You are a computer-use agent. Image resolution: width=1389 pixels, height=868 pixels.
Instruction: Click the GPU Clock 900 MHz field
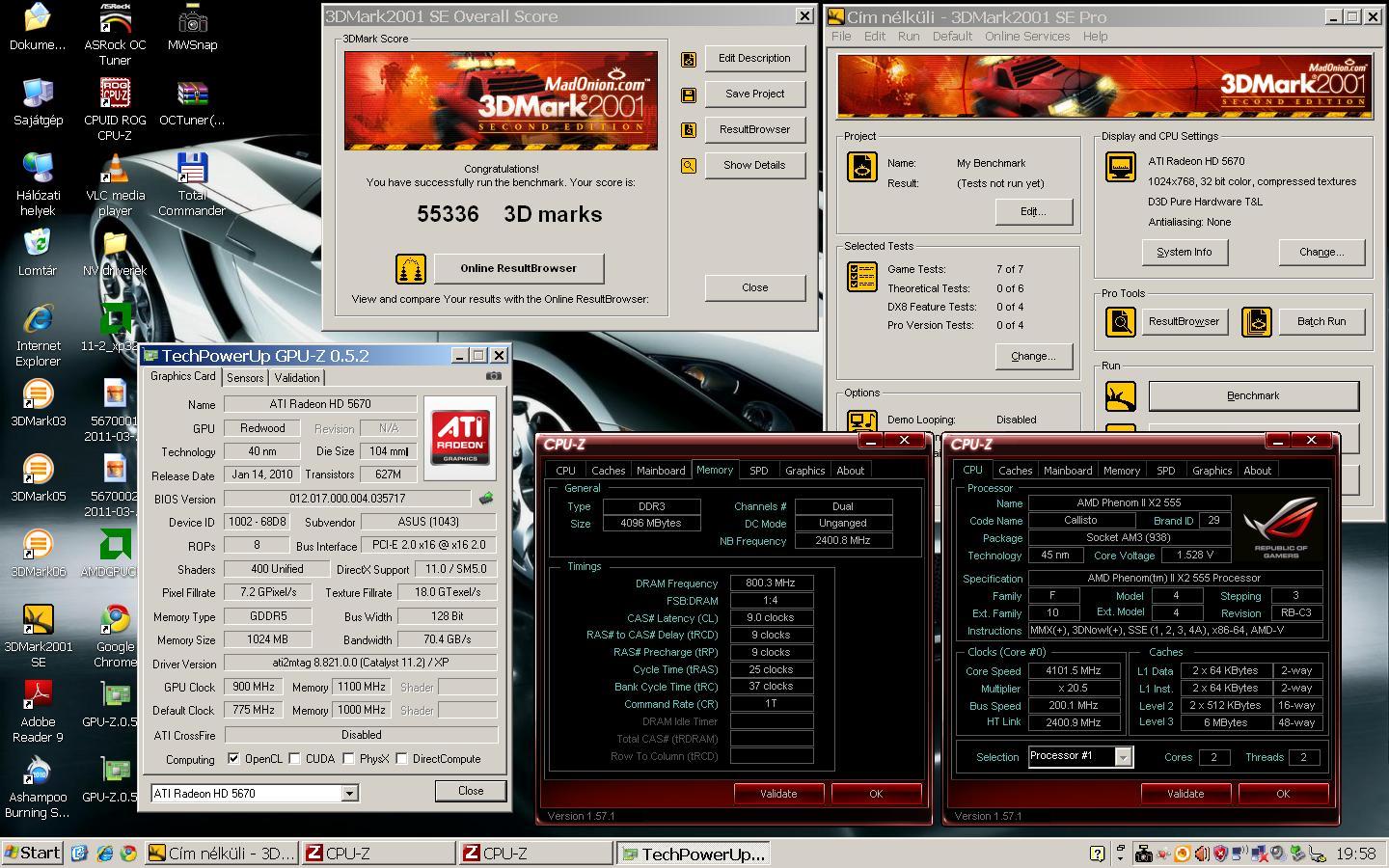point(254,687)
